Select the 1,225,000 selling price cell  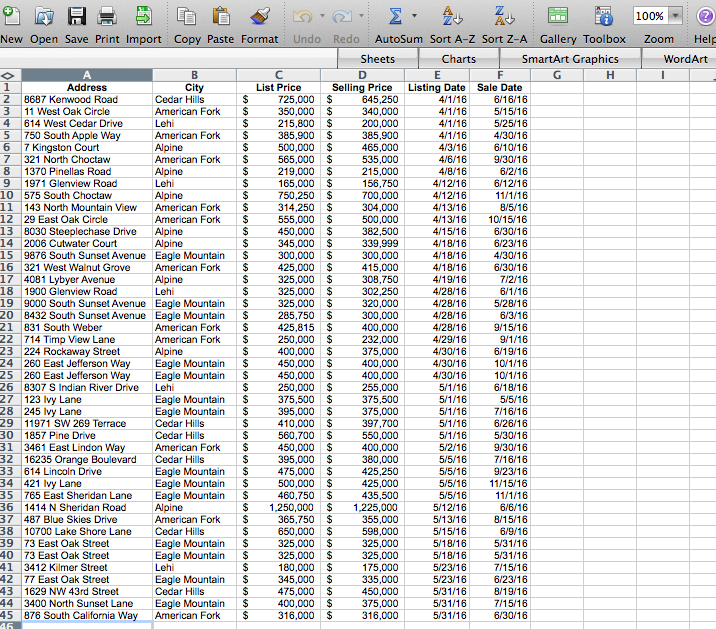click(362, 507)
